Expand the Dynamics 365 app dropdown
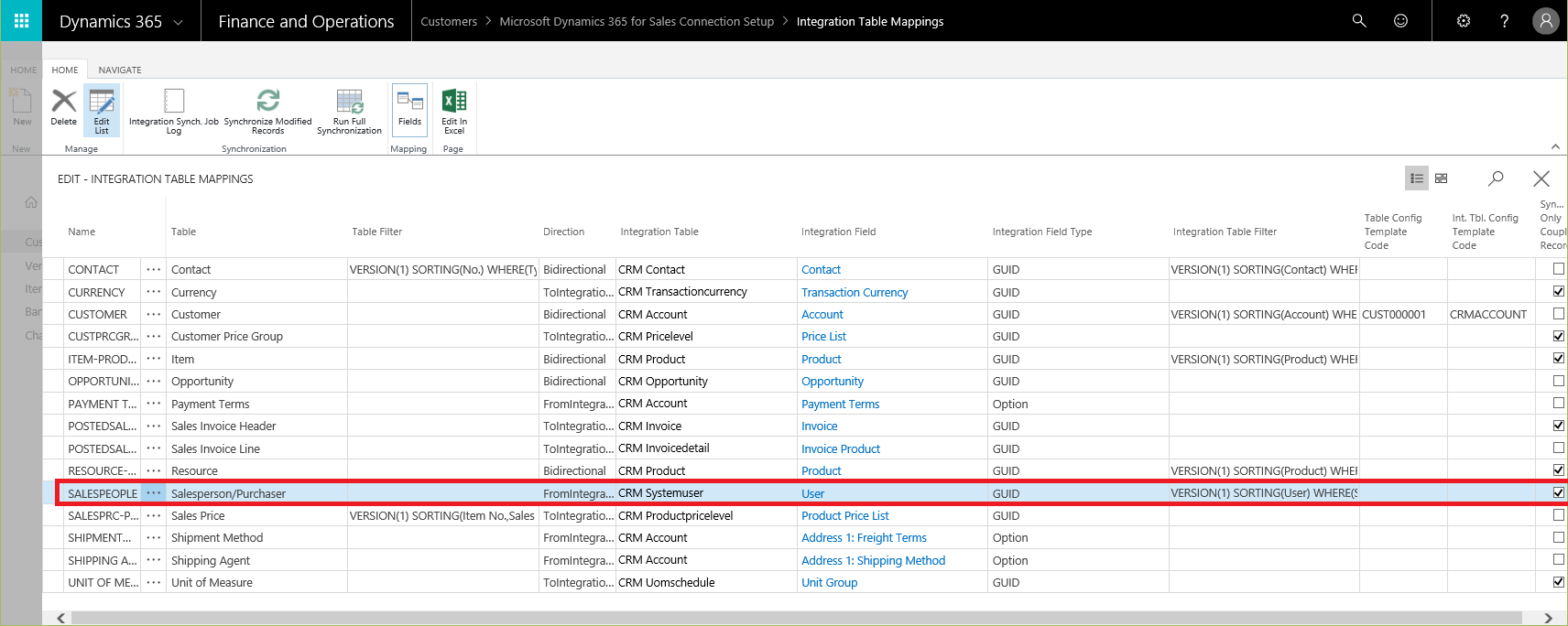 click(x=178, y=22)
